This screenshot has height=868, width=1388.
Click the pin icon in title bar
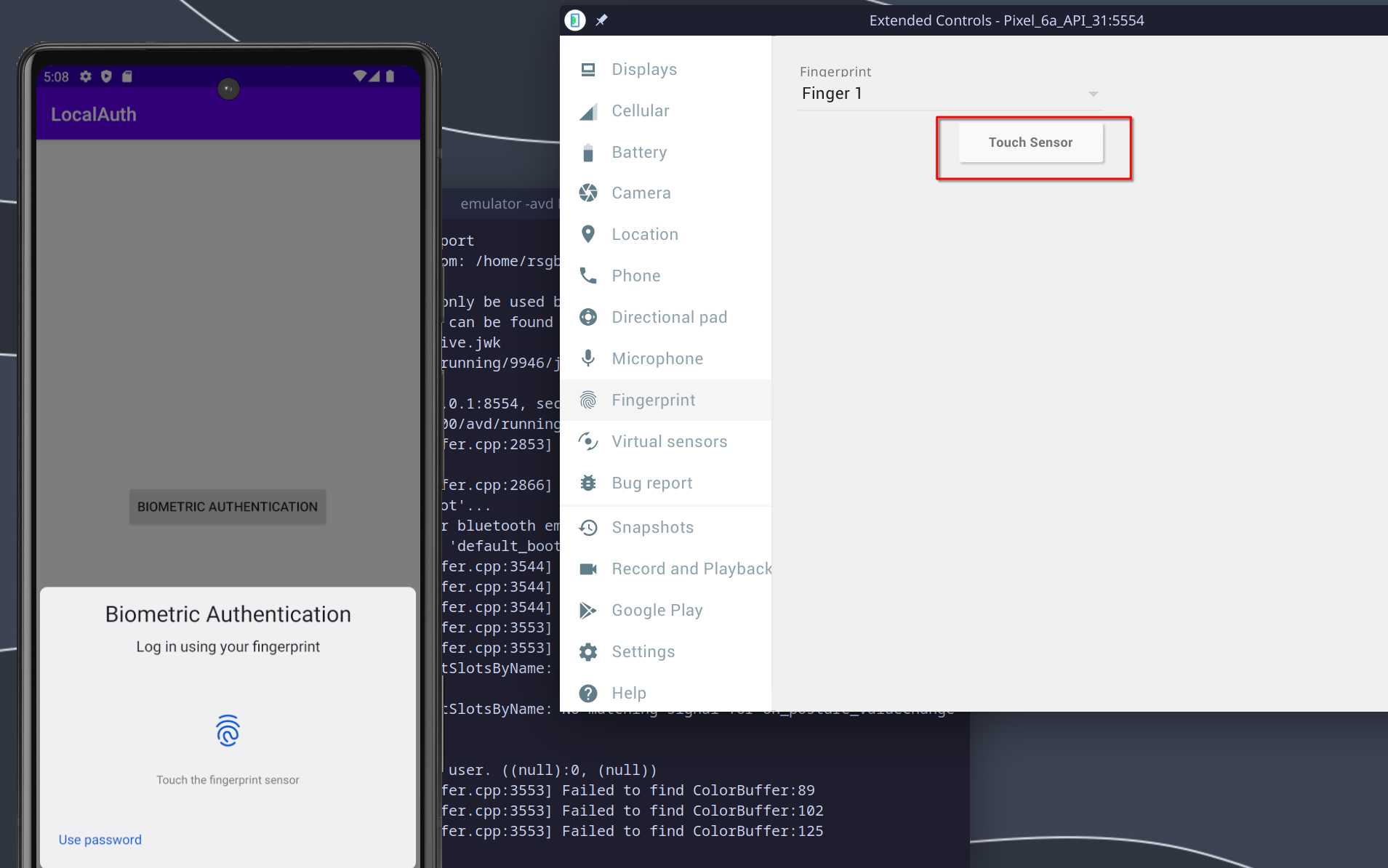pyautogui.click(x=601, y=20)
